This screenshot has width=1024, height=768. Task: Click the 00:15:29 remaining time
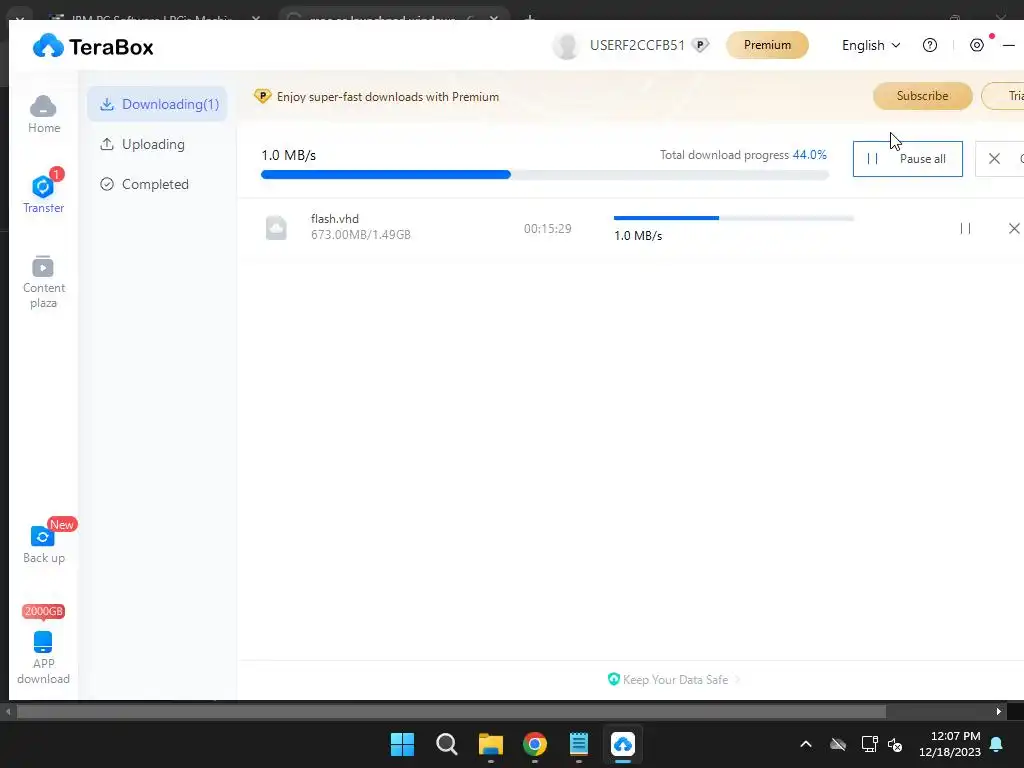click(x=547, y=229)
